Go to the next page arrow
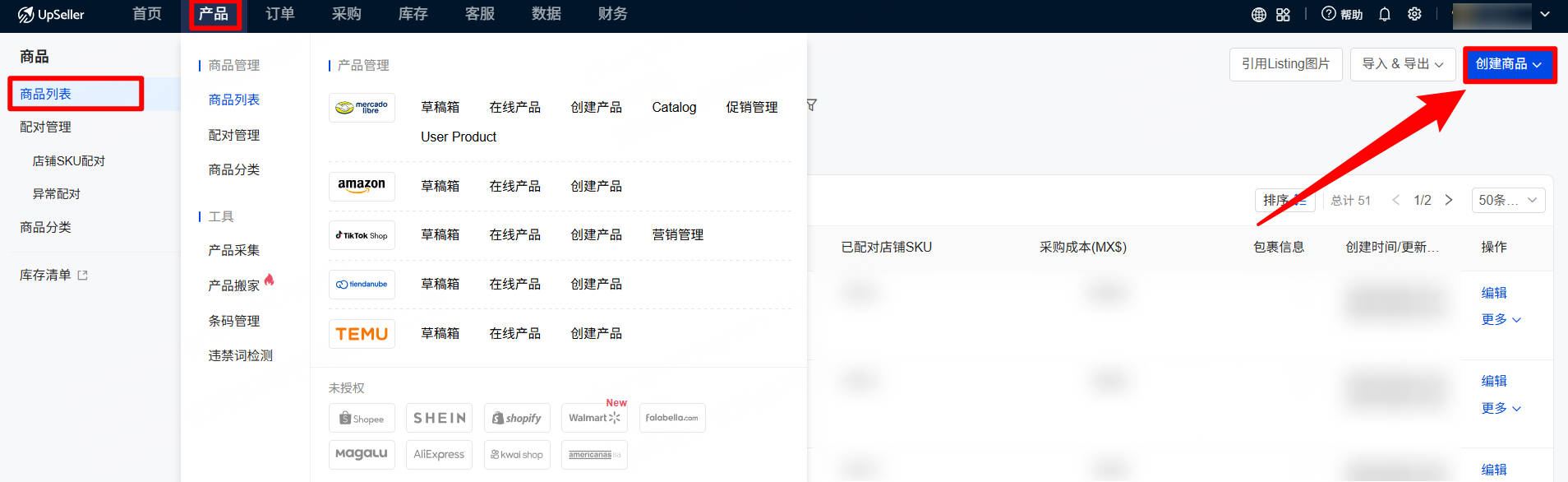Image resolution: width=1568 pixels, height=482 pixels. [1449, 200]
